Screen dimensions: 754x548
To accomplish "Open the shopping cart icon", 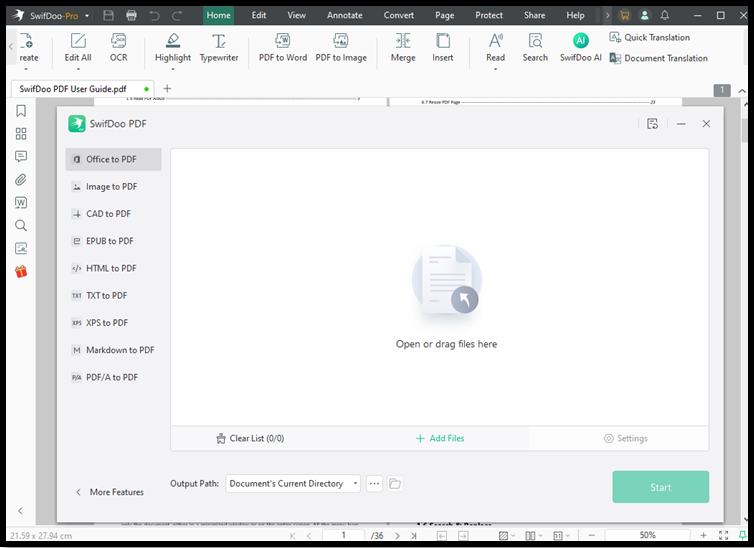I will [x=624, y=15].
